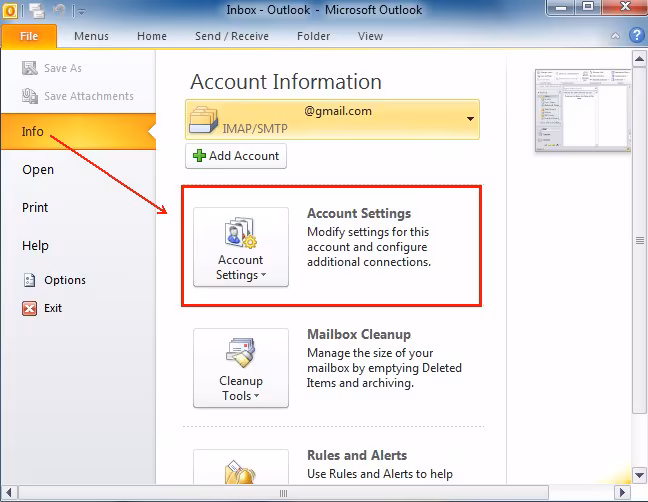Choose Exit to close Outlook
Image resolution: width=648 pixels, height=502 pixels.
(x=53, y=308)
